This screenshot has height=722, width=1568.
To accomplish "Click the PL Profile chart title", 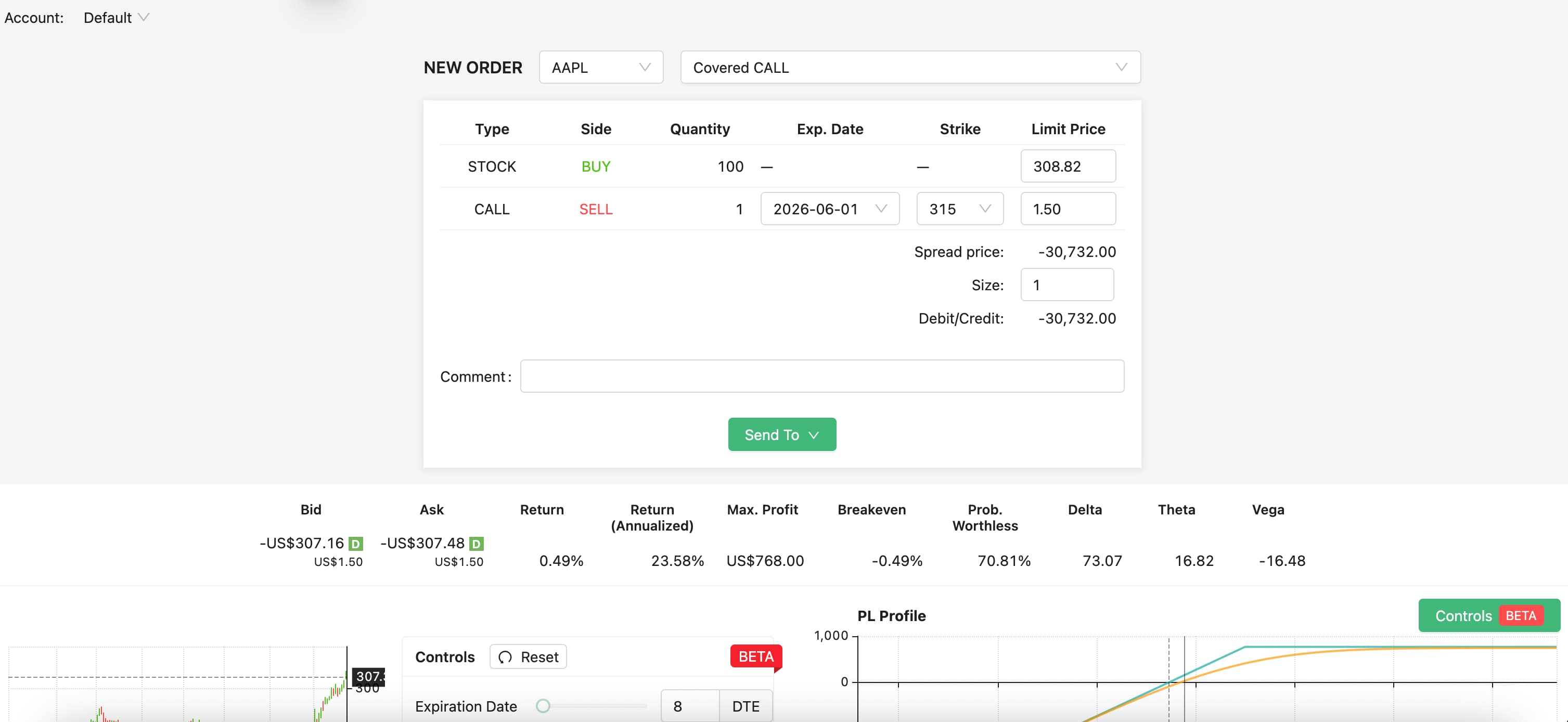I will pyautogui.click(x=891, y=615).
